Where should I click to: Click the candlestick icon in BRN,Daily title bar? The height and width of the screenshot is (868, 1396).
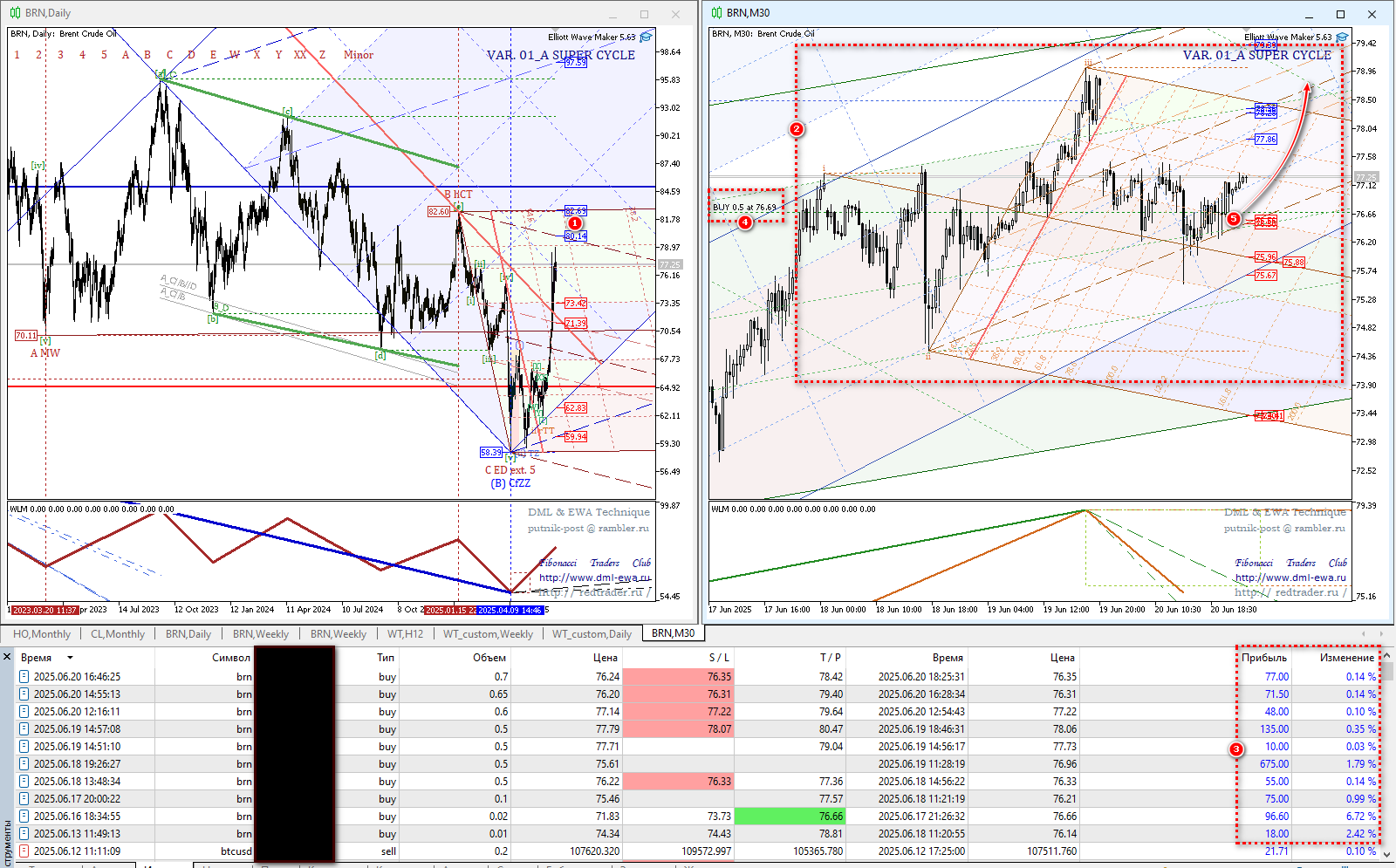tap(15, 13)
